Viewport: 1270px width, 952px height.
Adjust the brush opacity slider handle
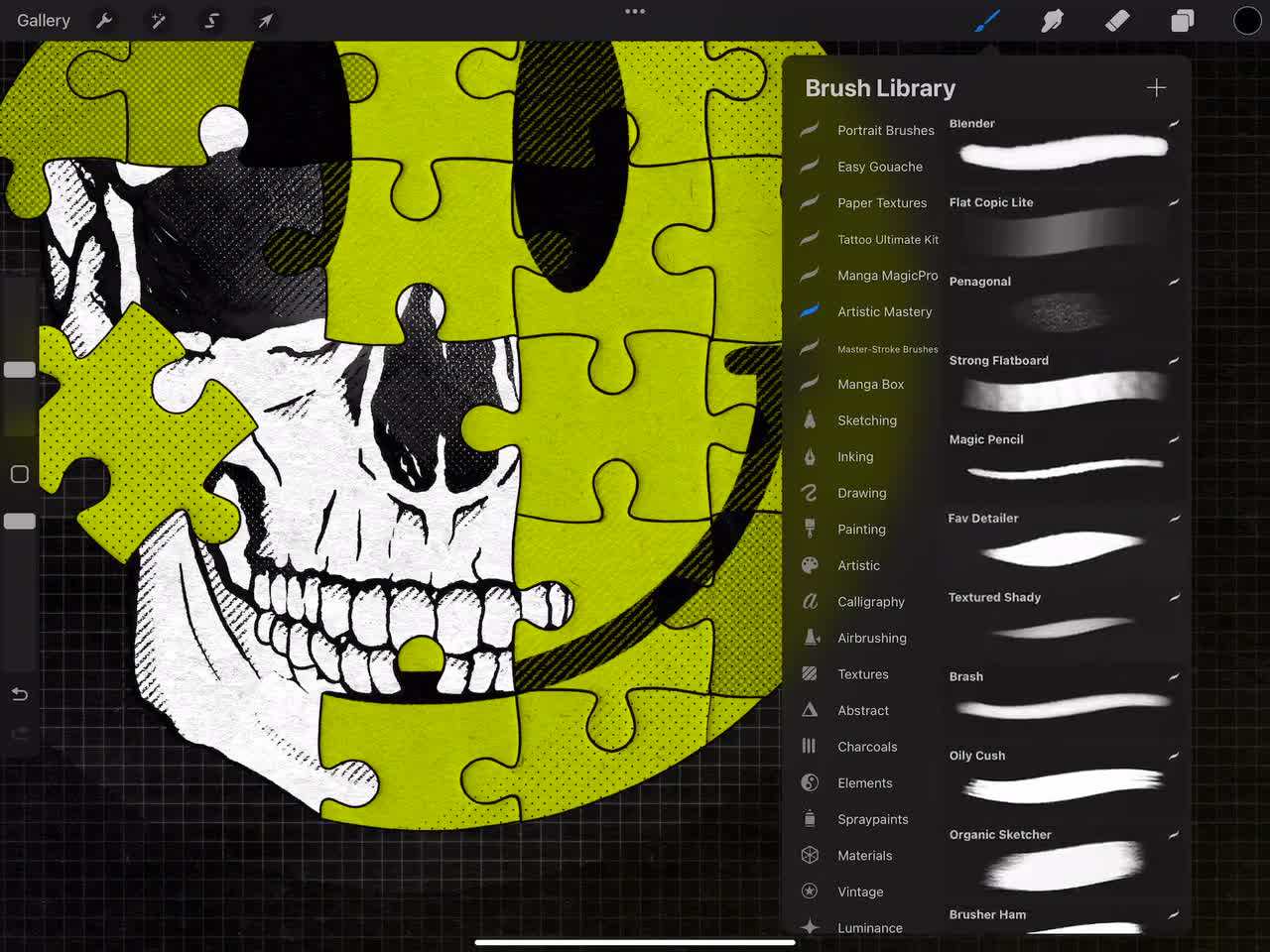tap(20, 521)
